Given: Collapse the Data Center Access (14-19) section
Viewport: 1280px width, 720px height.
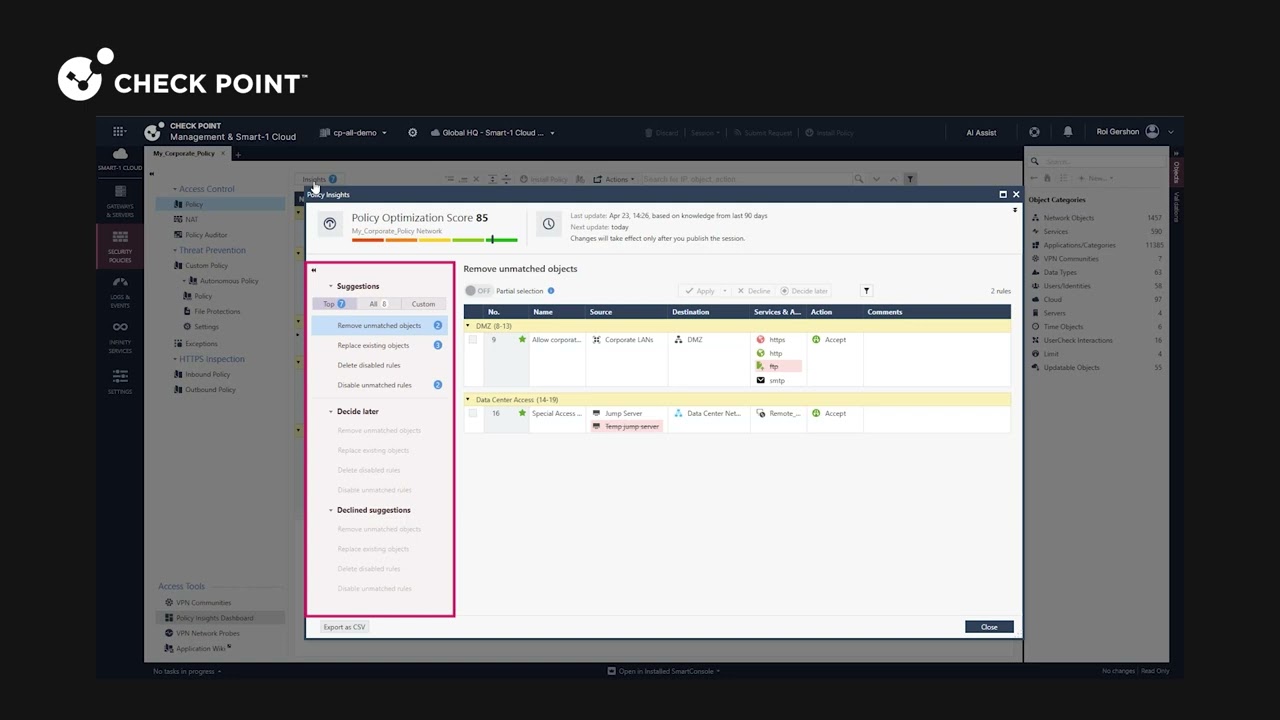Looking at the screenshot, I should 468,400.
